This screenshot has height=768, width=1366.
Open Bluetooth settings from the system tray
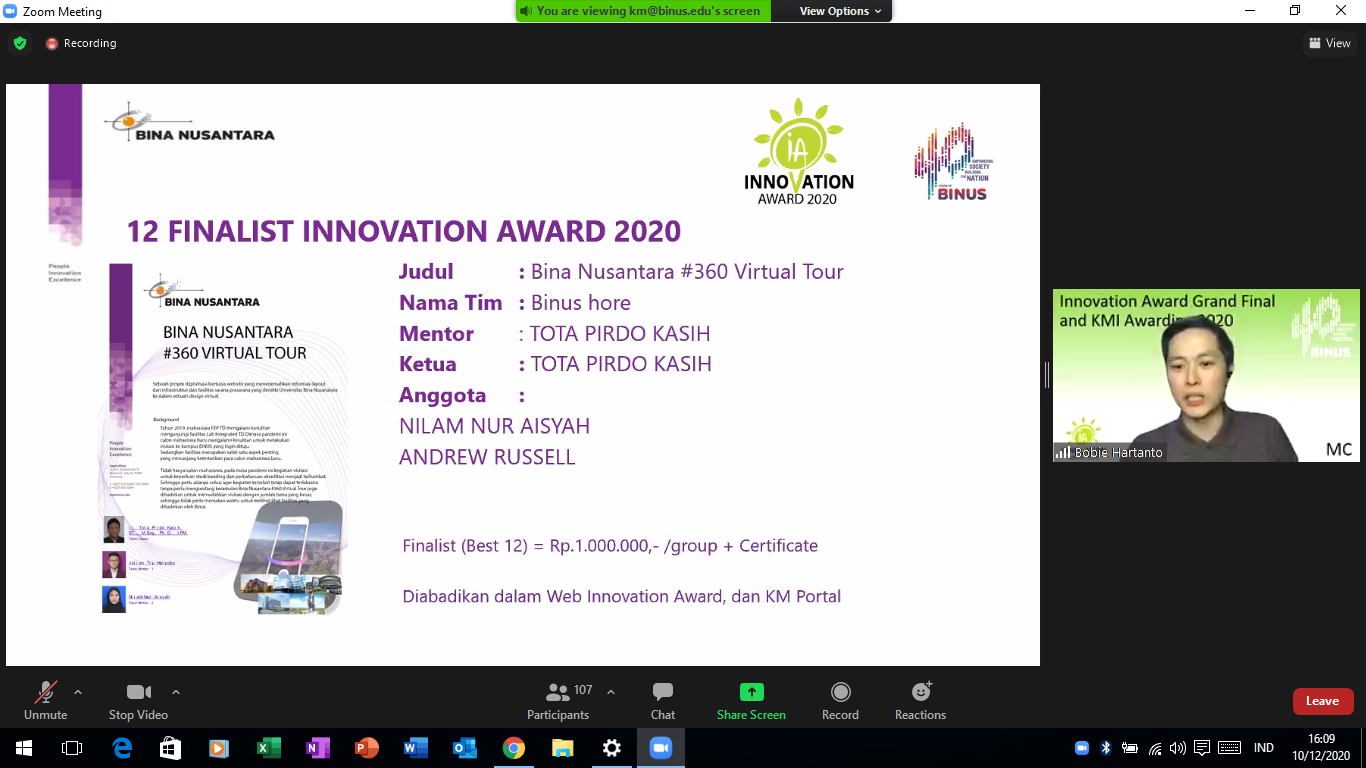[1106, 748]
